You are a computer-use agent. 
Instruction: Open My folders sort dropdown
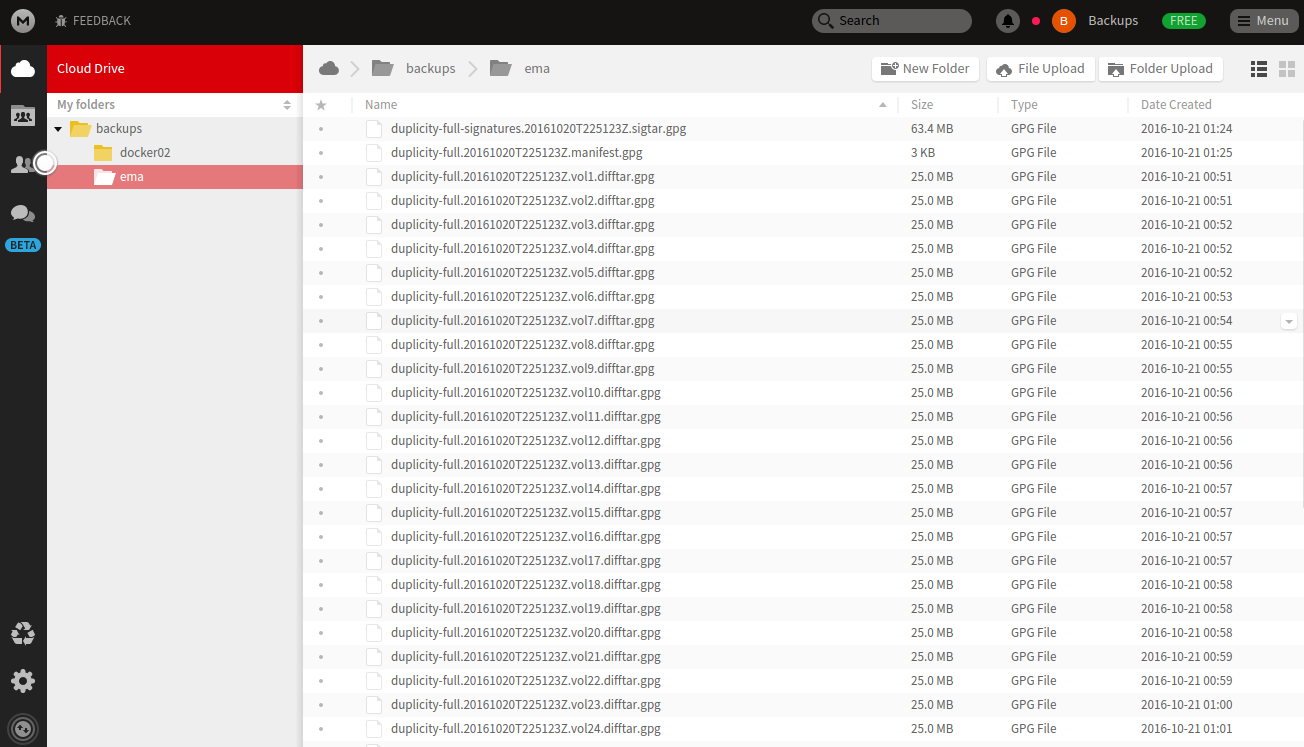pos(287,105)
